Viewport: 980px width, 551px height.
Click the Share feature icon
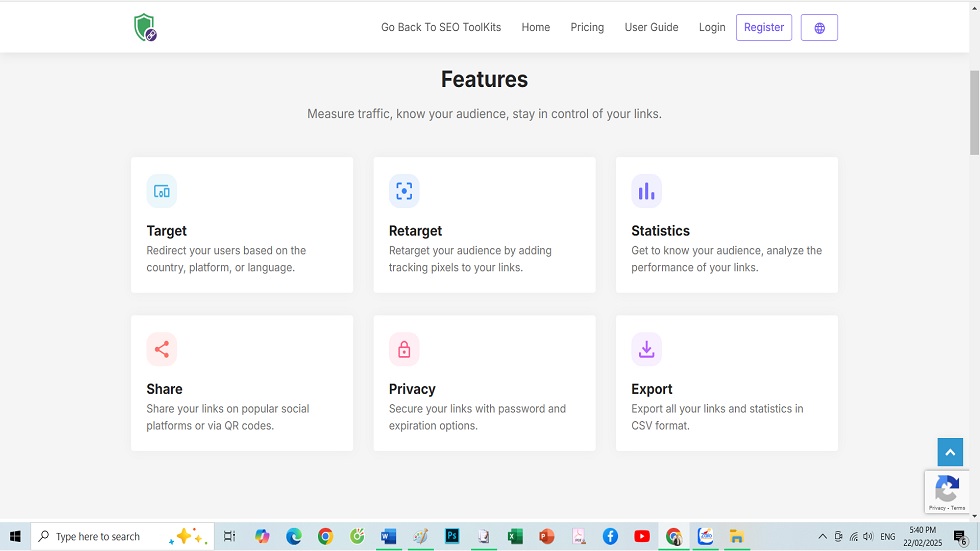162,349
